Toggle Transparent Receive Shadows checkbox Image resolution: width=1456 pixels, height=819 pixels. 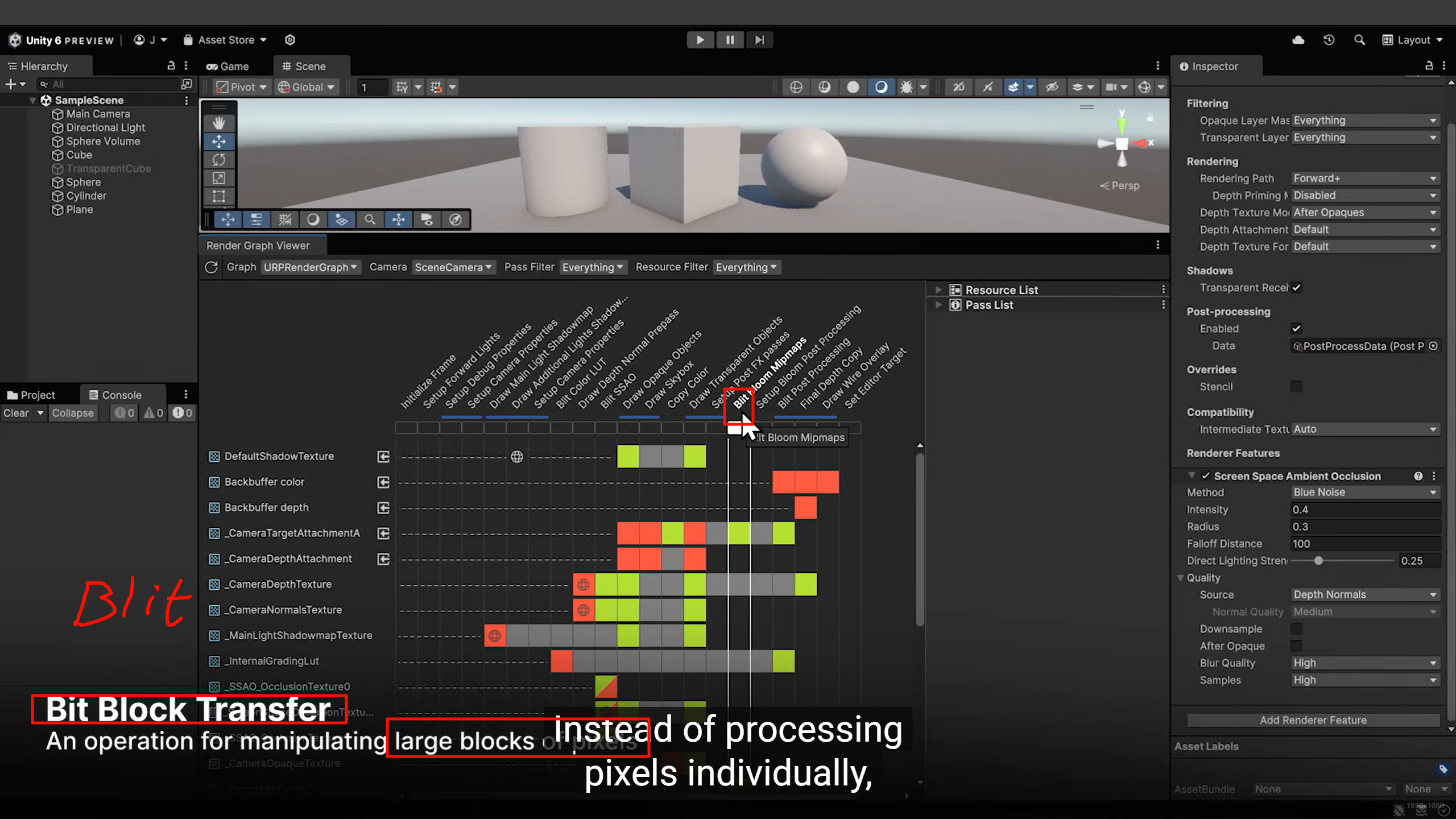coord(1297,288)
